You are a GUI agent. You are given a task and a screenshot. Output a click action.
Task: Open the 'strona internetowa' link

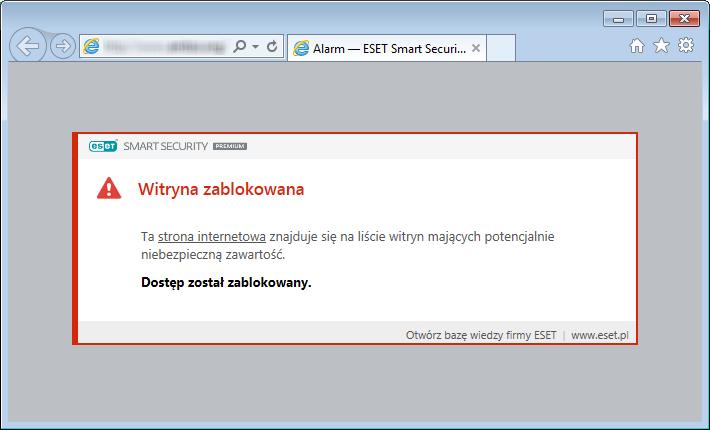[x=212, y=236]
